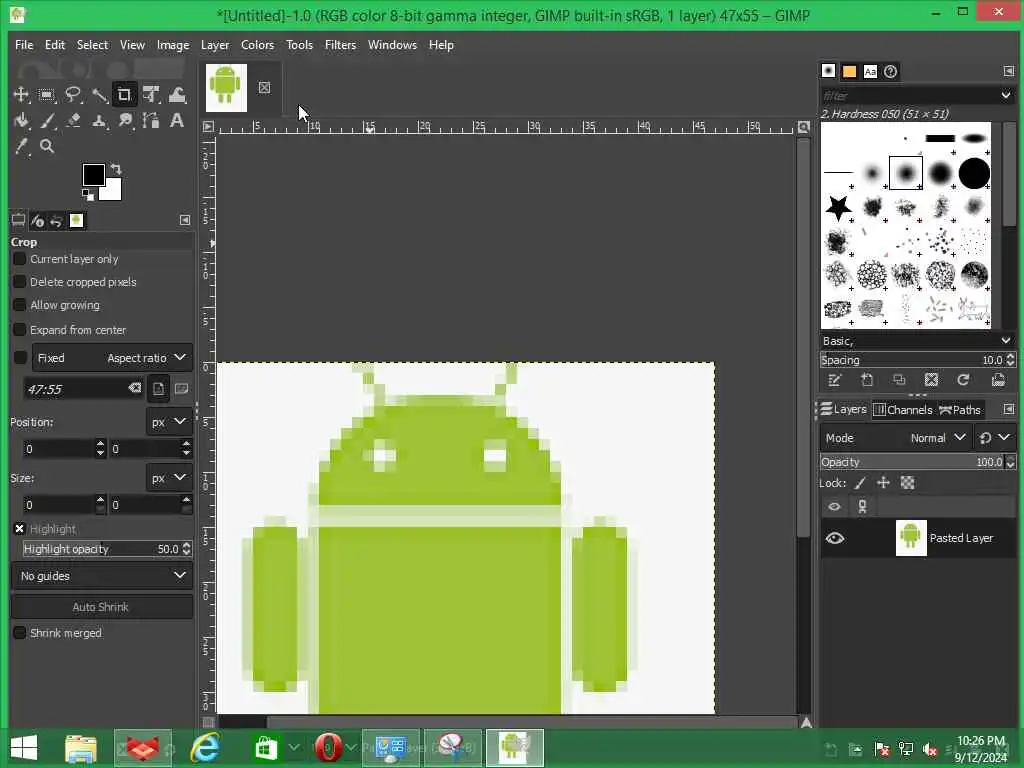Enable Allow growing checkbox

[20, 305]
